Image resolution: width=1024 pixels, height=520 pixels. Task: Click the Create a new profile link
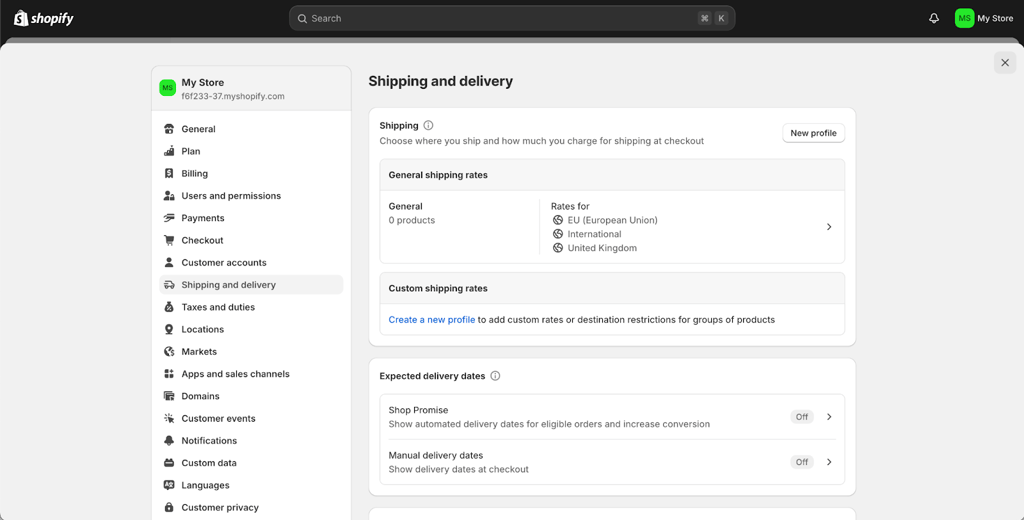[432, 319]
